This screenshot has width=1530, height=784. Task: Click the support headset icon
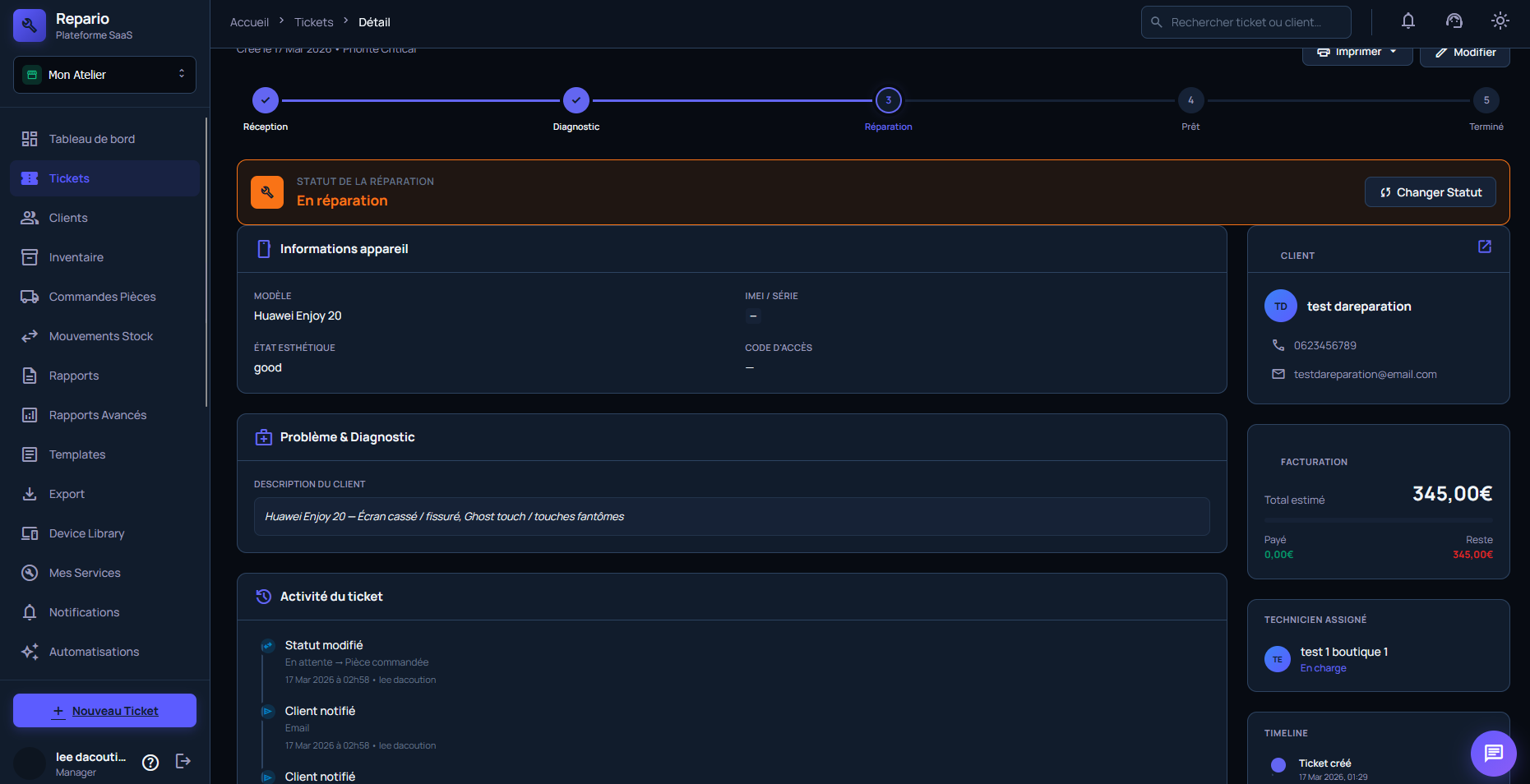[x=1454, y=21]
